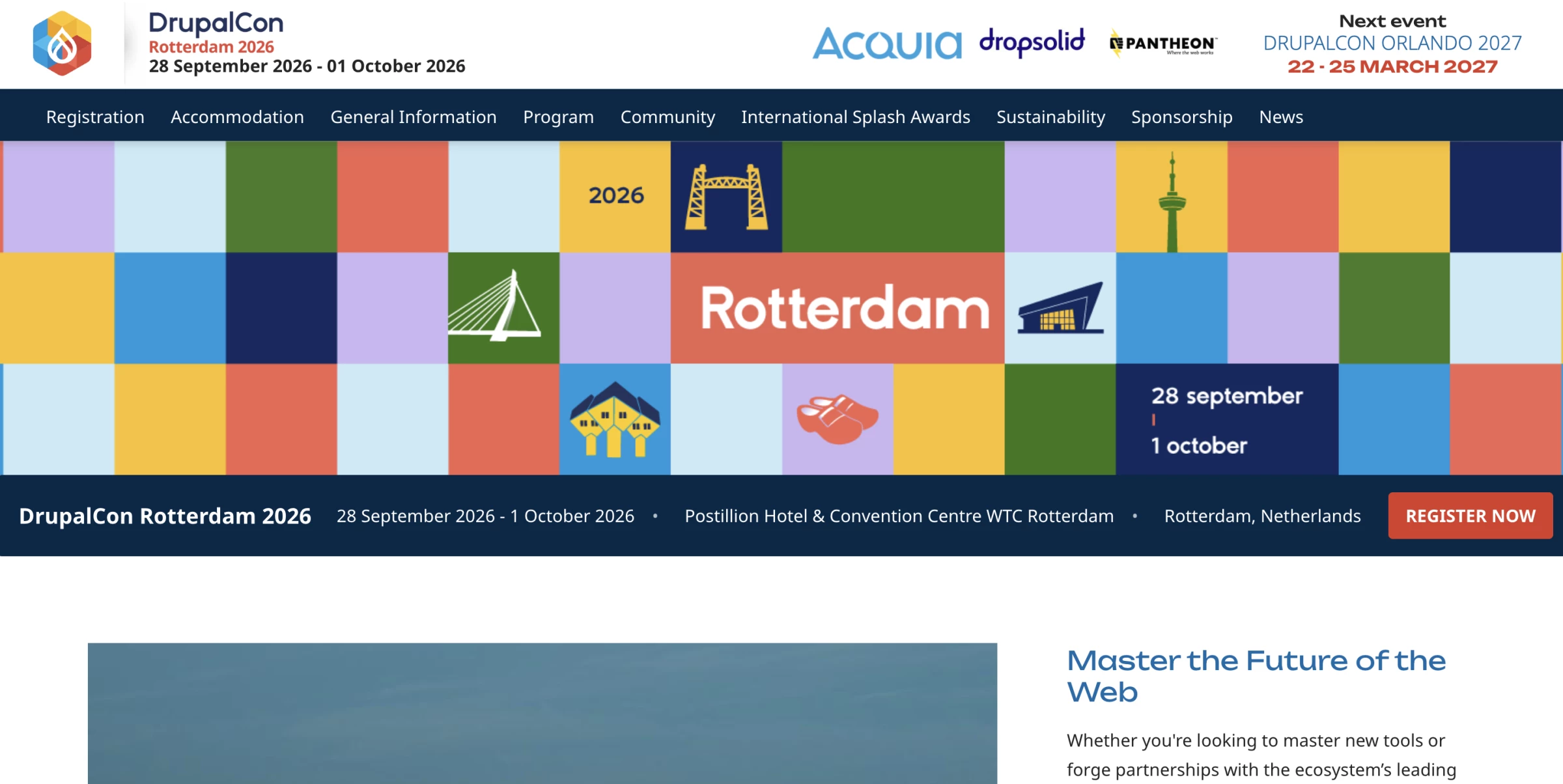Open the Pantheon sponsor logo
Image resolution: width=1563 pixels, height=784 pixels.
coord(1163,44)
